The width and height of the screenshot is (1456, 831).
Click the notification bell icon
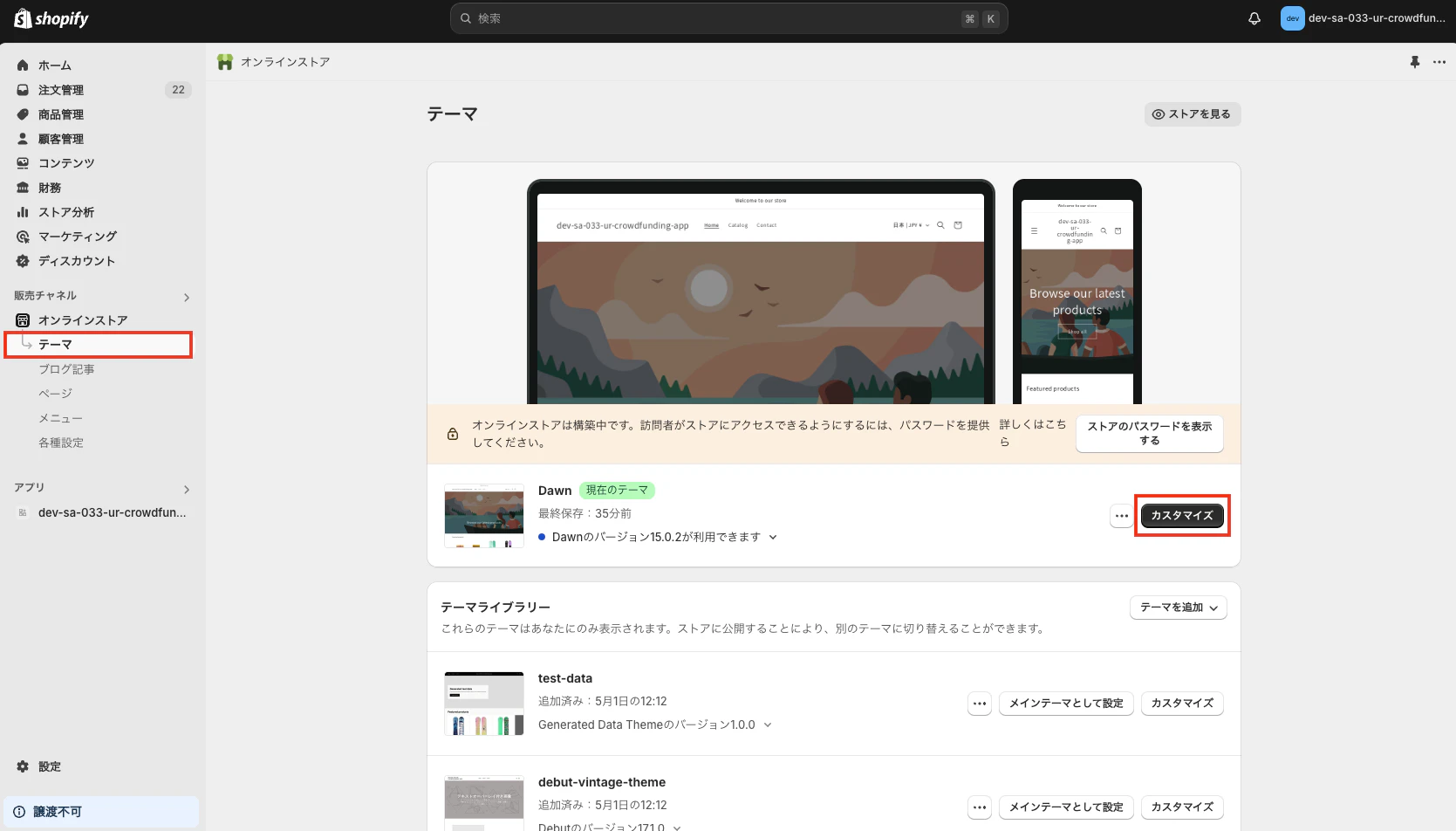1254,17
